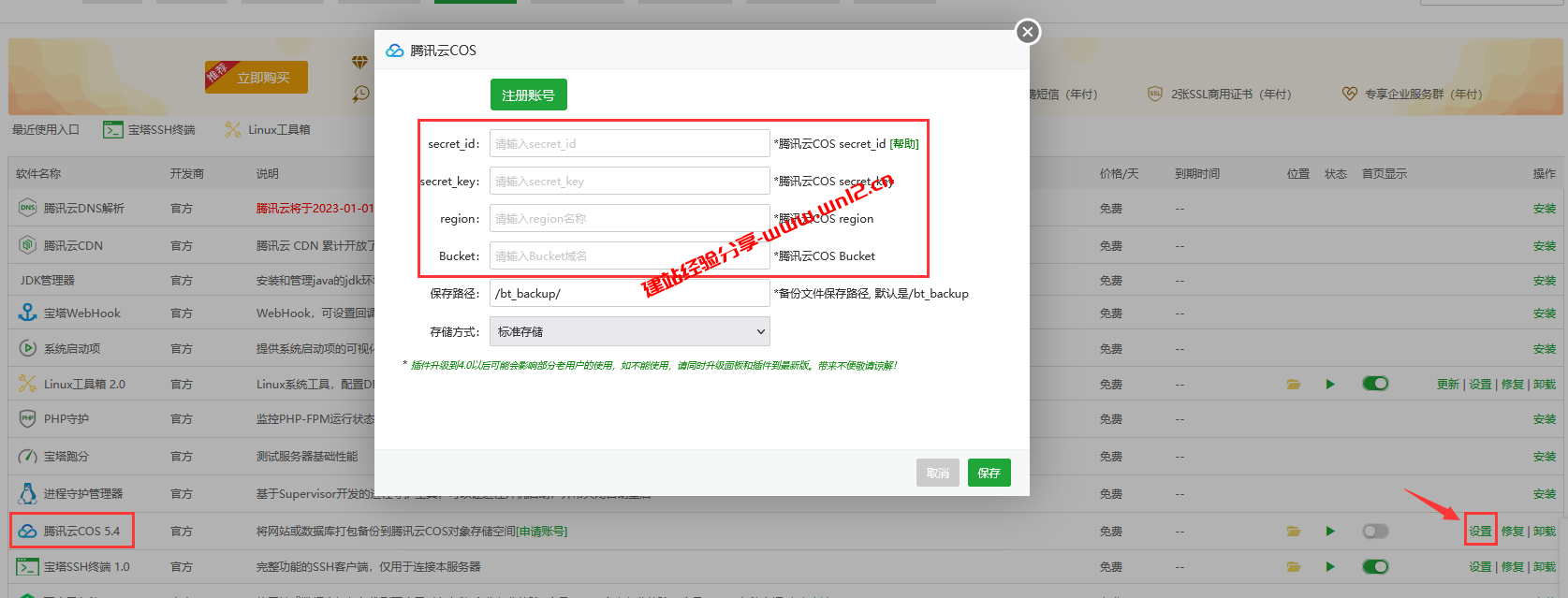This screenshot has width=1568, height=598.
Task: Click the status play icon for Linux工具箱 2.0
Action: 1330,384
